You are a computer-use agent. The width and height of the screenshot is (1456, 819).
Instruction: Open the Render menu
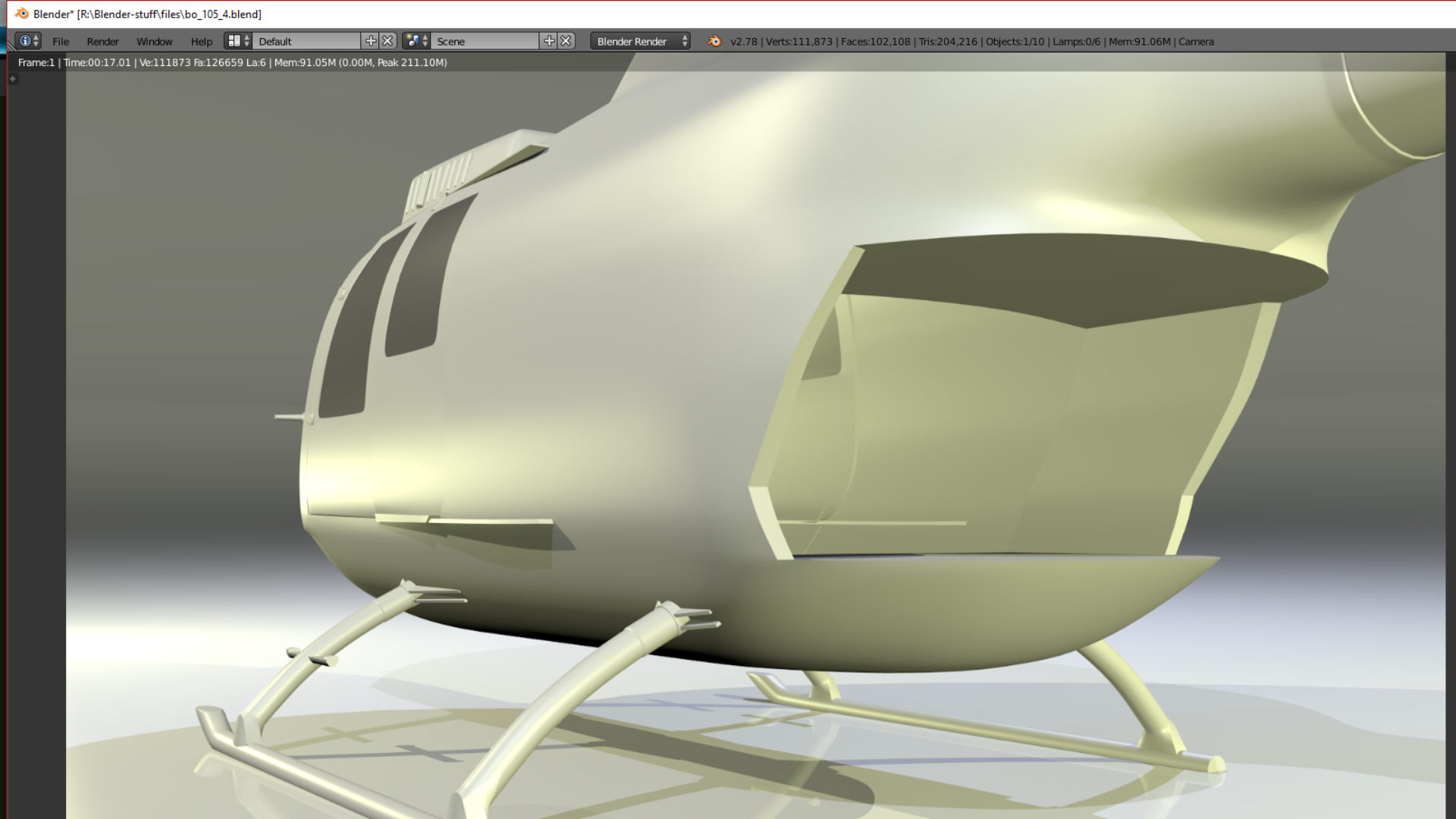(x=102, y=41)
